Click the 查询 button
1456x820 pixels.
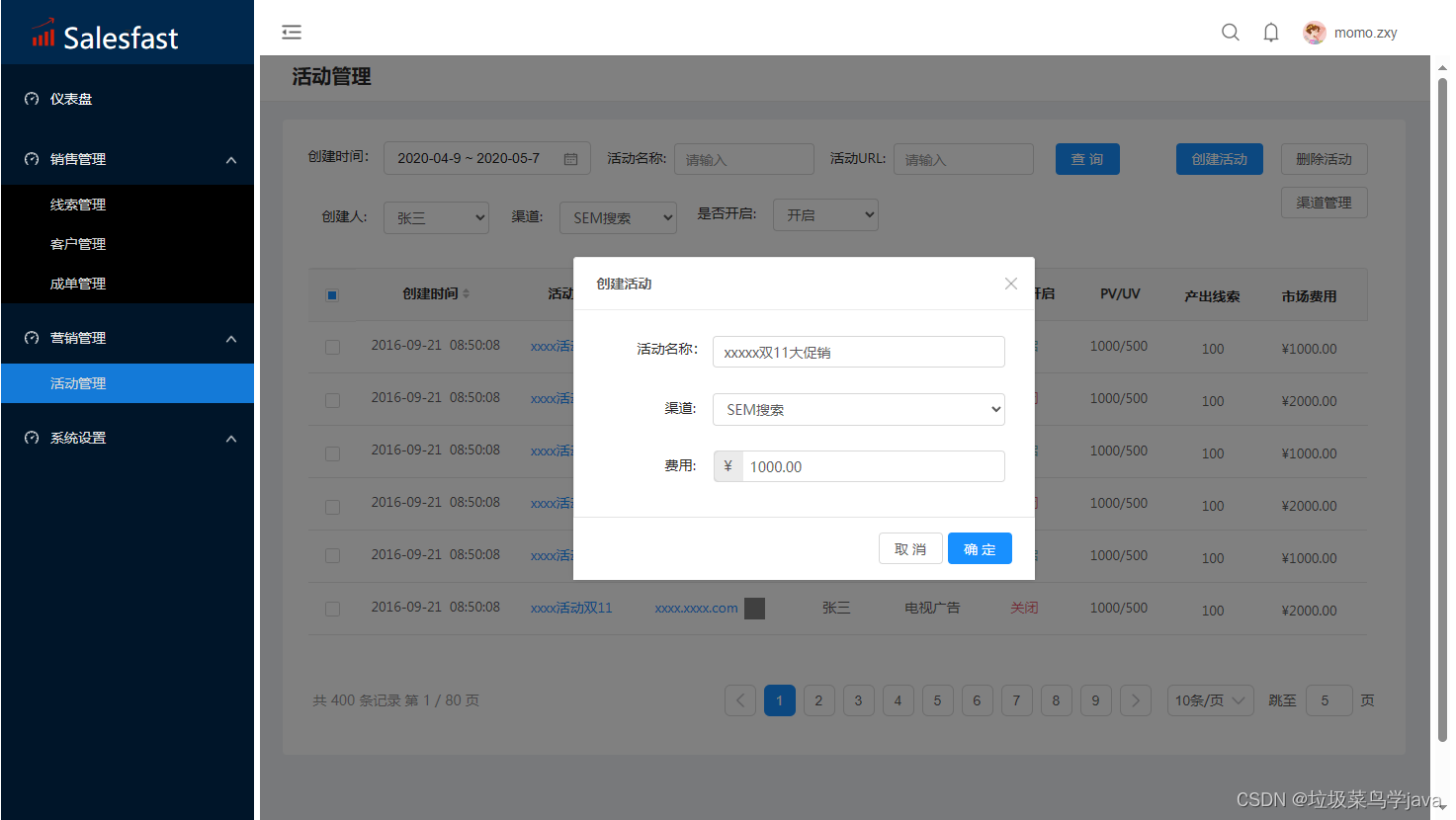[1087, 159]
